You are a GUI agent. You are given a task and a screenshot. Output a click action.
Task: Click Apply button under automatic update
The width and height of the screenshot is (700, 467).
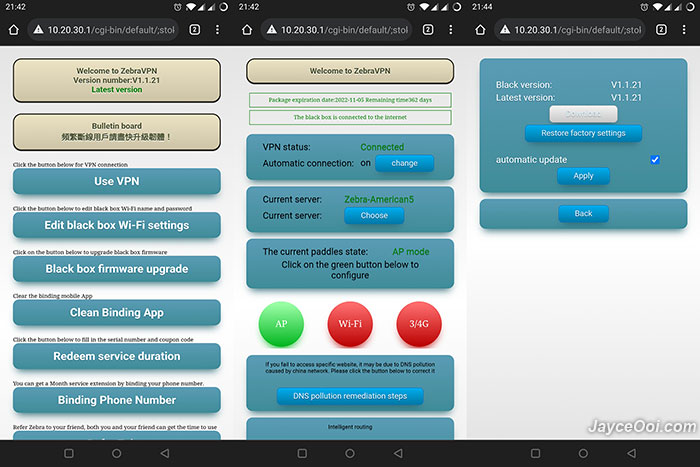click(x=583, y=176)
